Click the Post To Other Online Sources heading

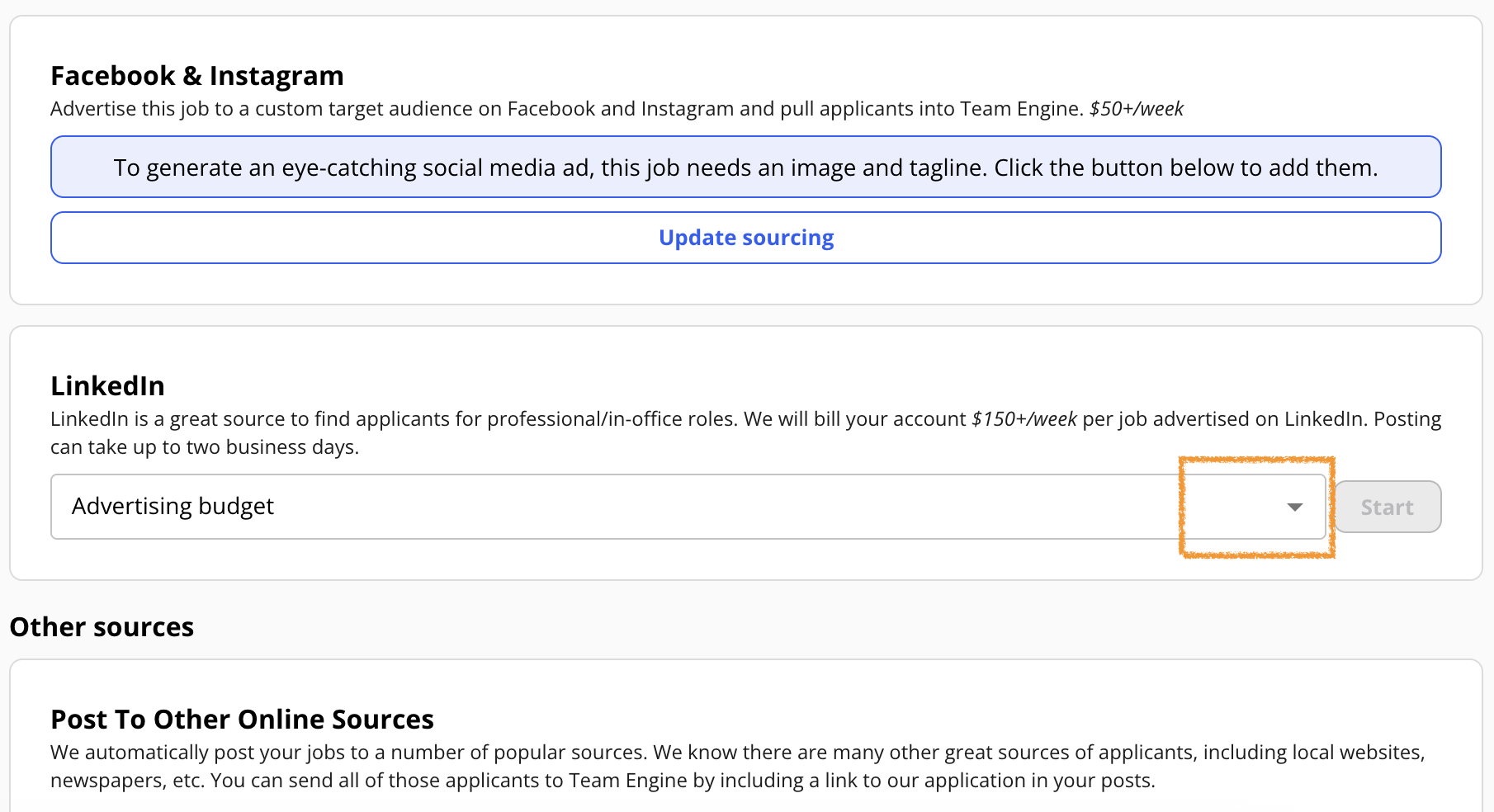coord(242,720)
